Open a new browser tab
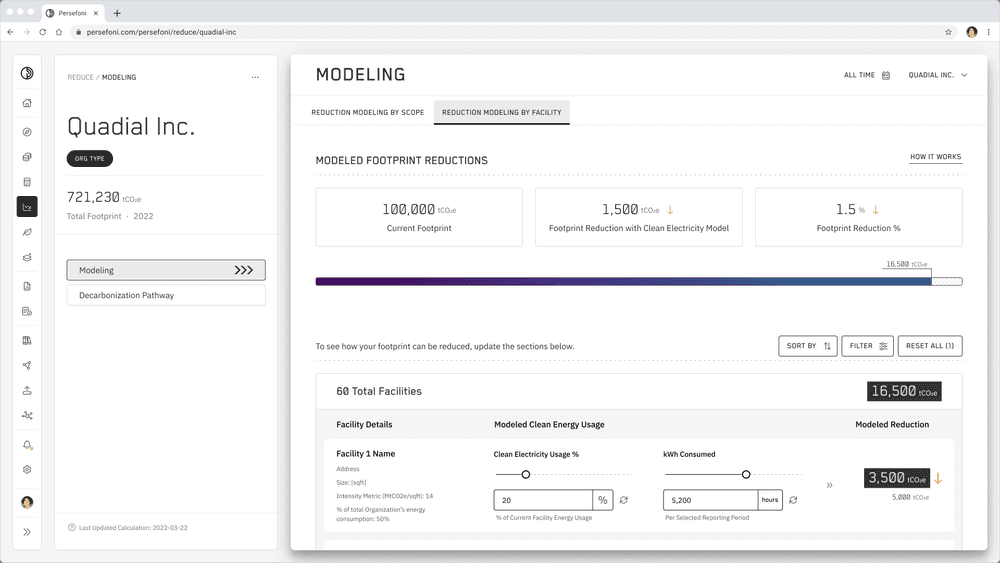The image size is (1000, 563). click(117, 13)
